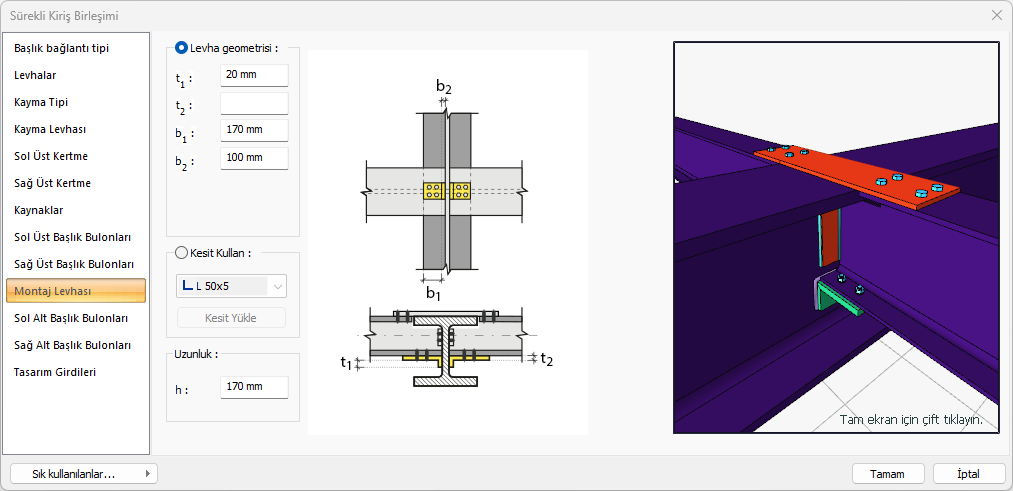Go to Kayma Levhası page
The width and height of the screenshot is (1013, 491).
[x=76, y=129]
